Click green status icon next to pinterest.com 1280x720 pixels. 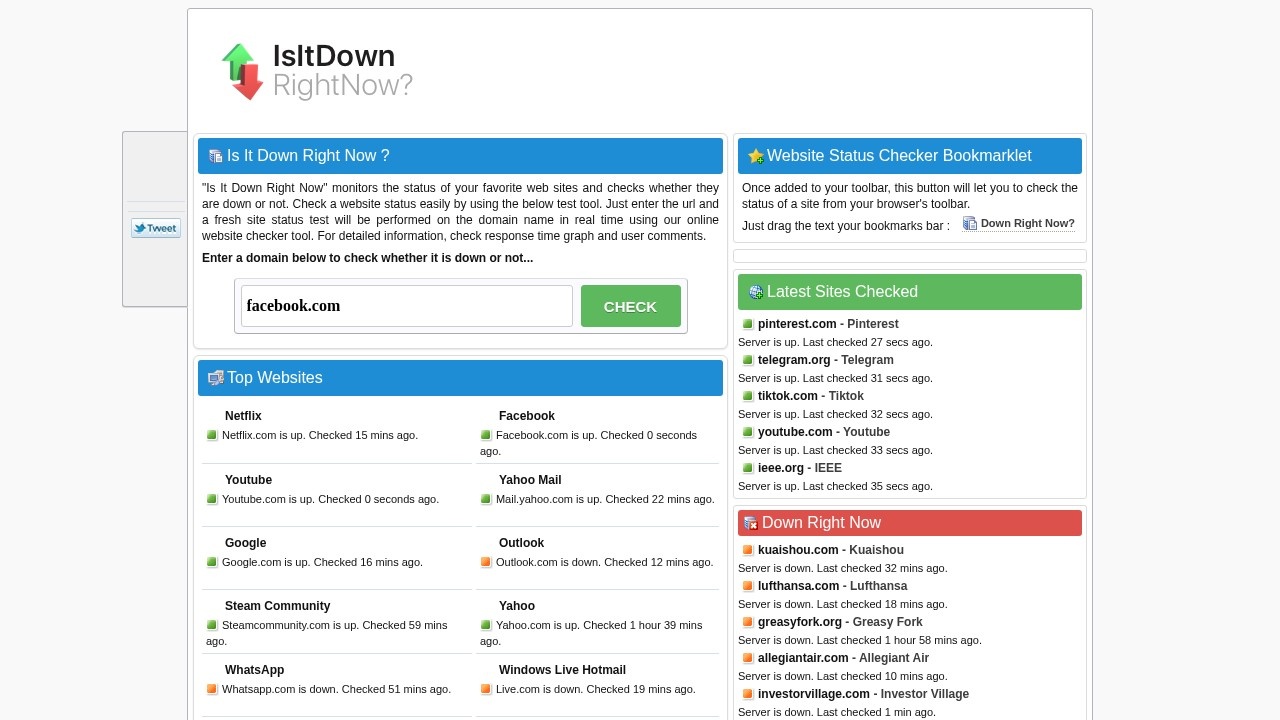tap(748, 324)
